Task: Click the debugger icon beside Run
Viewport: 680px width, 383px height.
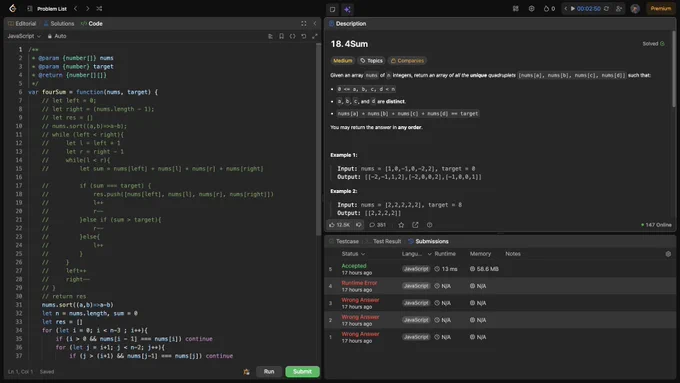Action: [246, 372]
